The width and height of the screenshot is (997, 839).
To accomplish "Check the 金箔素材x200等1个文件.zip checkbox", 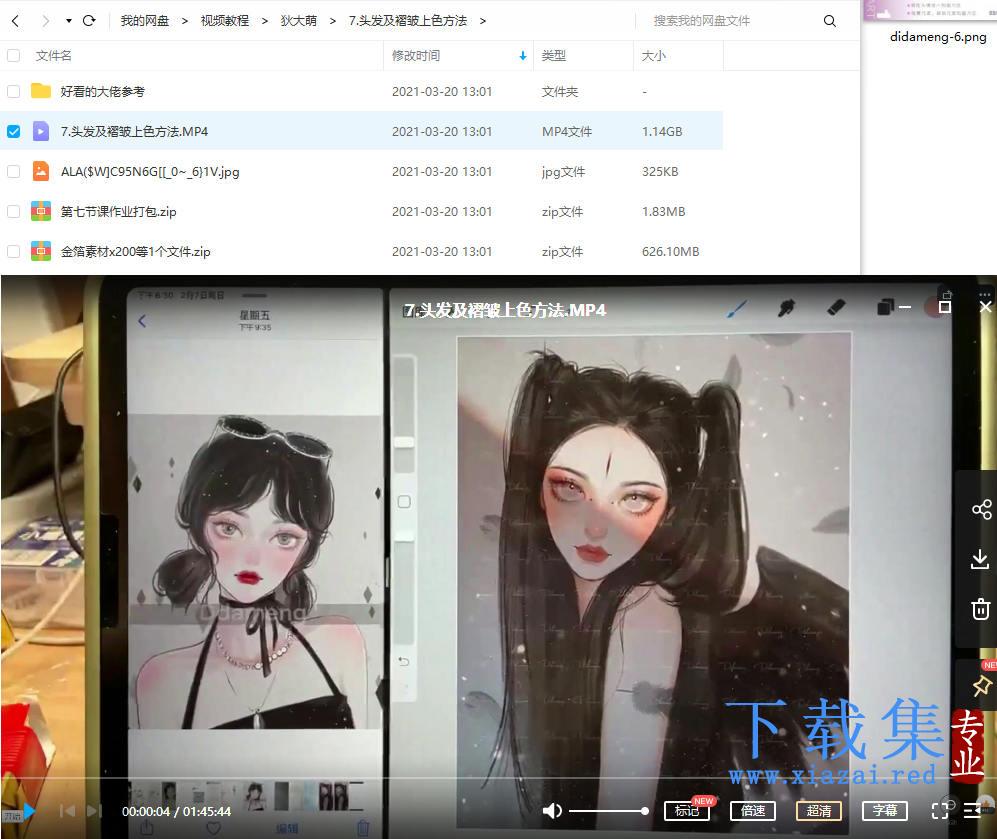I will pyautogui.click(x=13, y=252).
